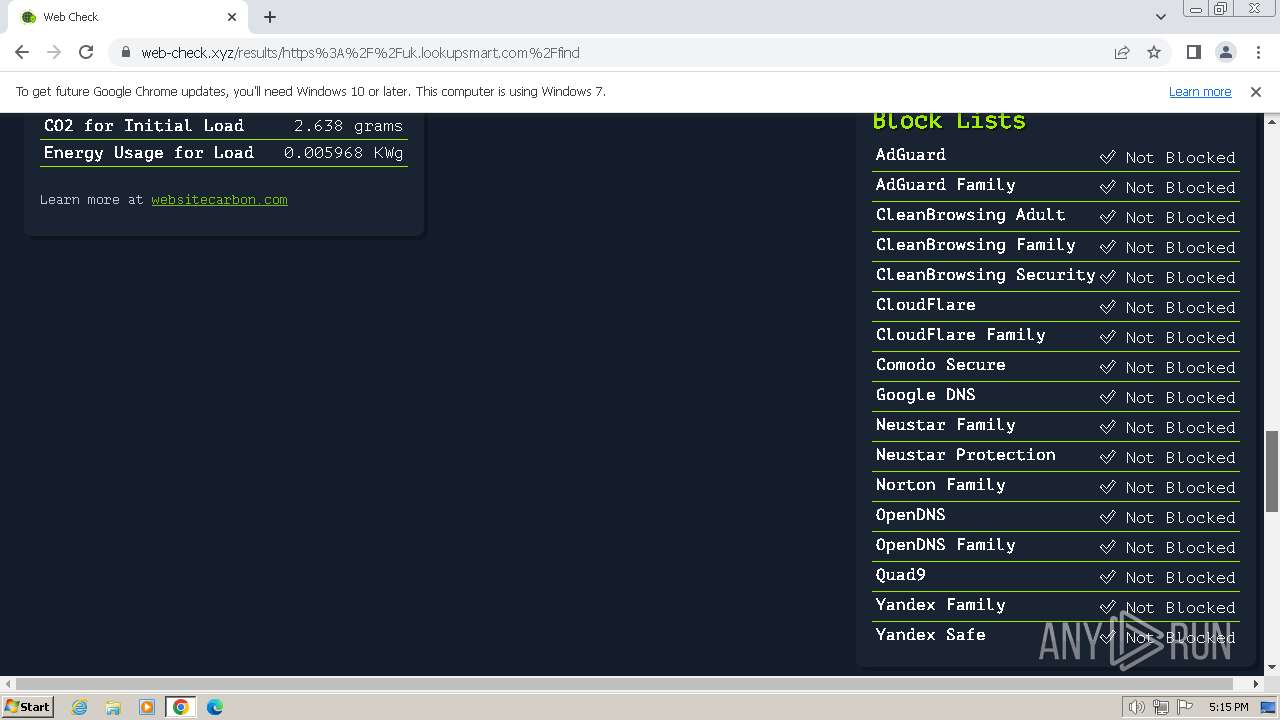1280x720 pixels.
Task: Click the vertical scrollbar thumb
Action: (1271, 471)
